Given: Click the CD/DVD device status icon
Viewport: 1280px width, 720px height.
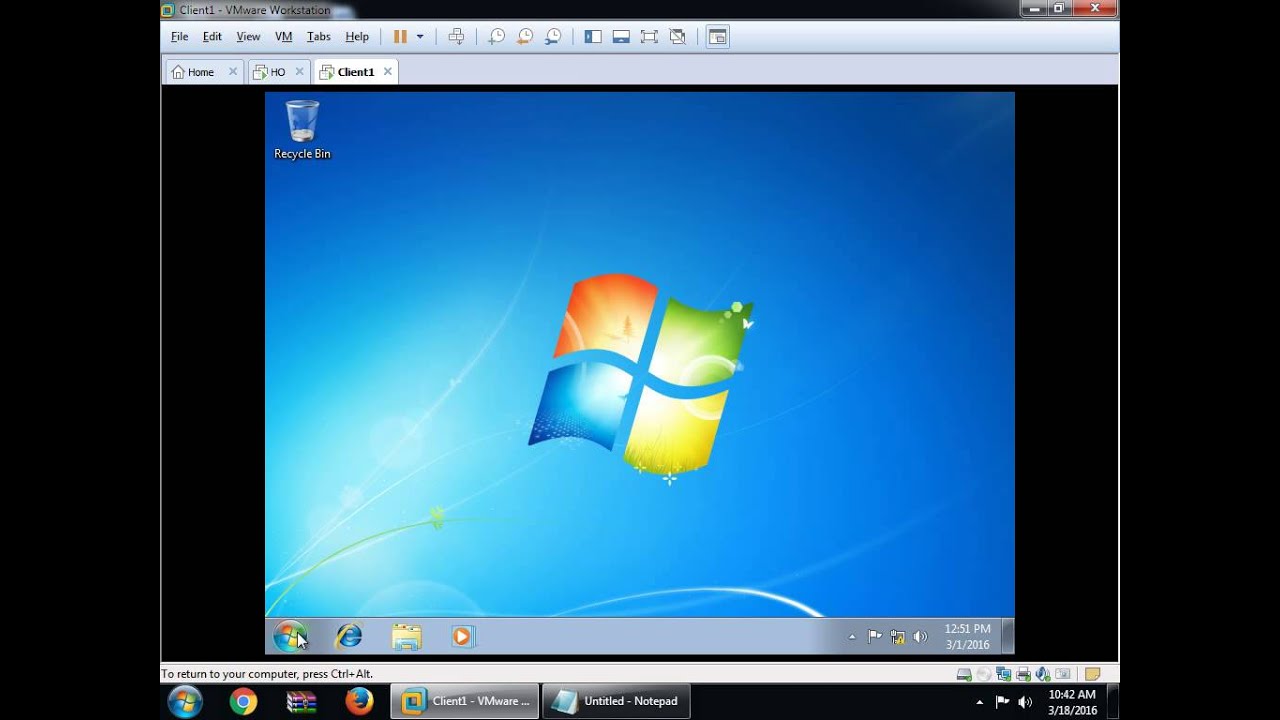Looking at the screenshot, I should 984,674.
